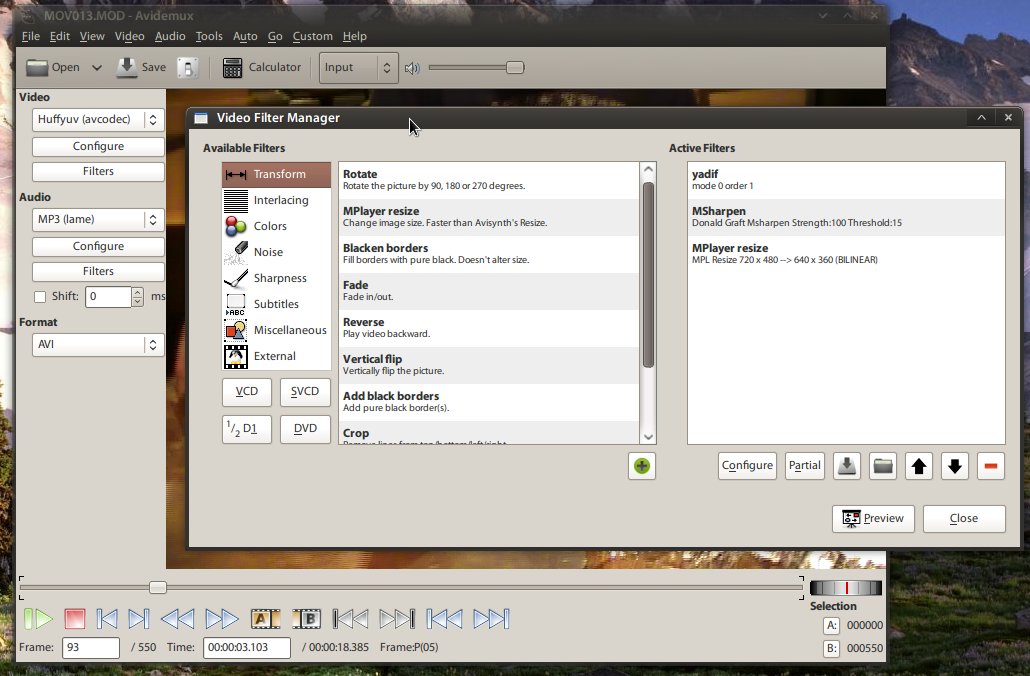Screen dimensions: 1030x676
Task: Select the MSharpen active filter
Action: [846, 217]
